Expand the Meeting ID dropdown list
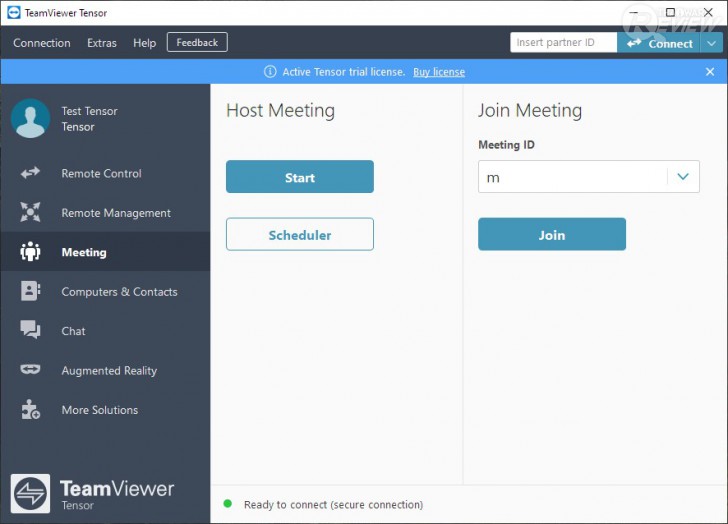Screen dimensions: 728x524 [x=682, y=176]
